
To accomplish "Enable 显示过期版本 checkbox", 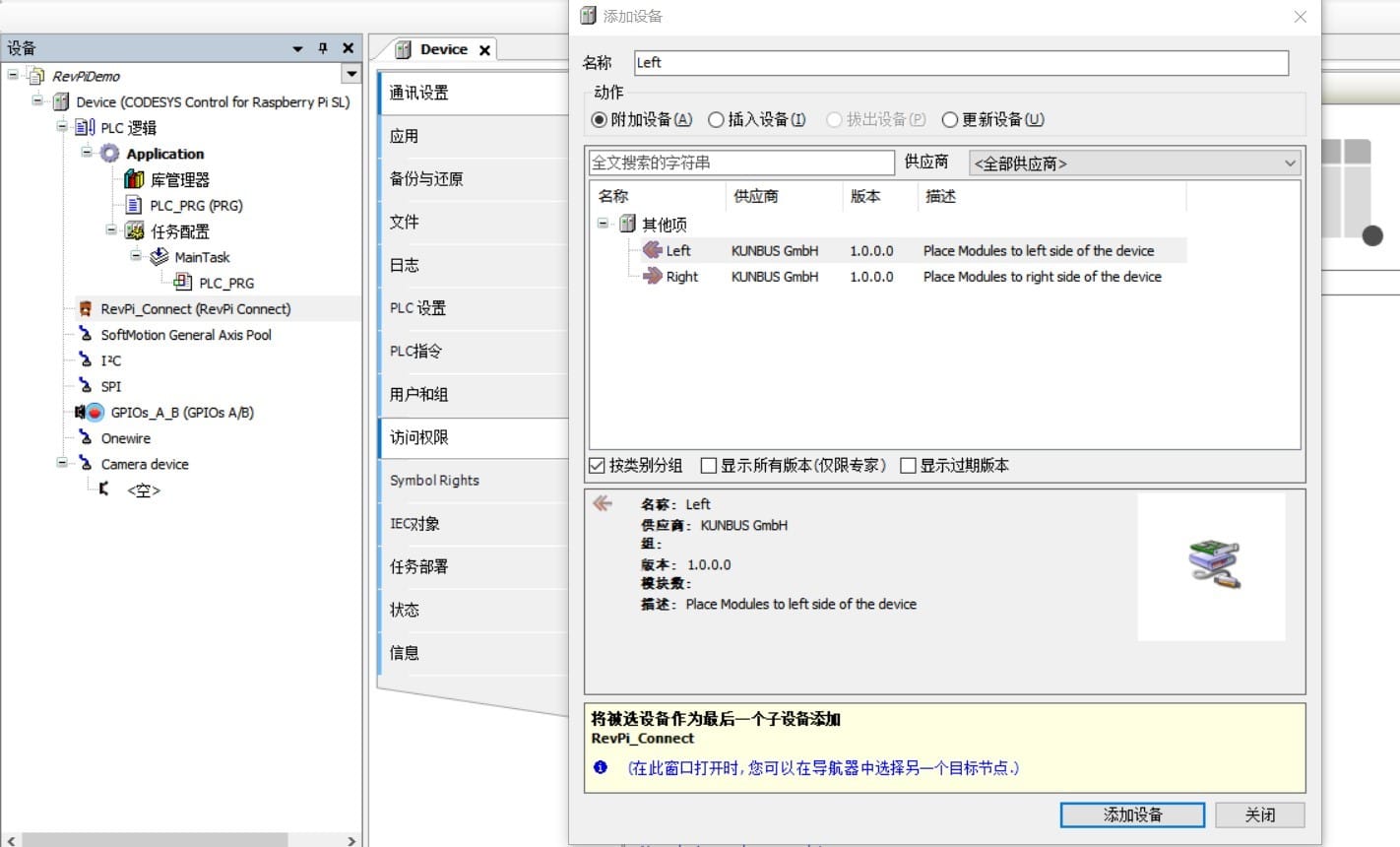I will click(908, 465).
